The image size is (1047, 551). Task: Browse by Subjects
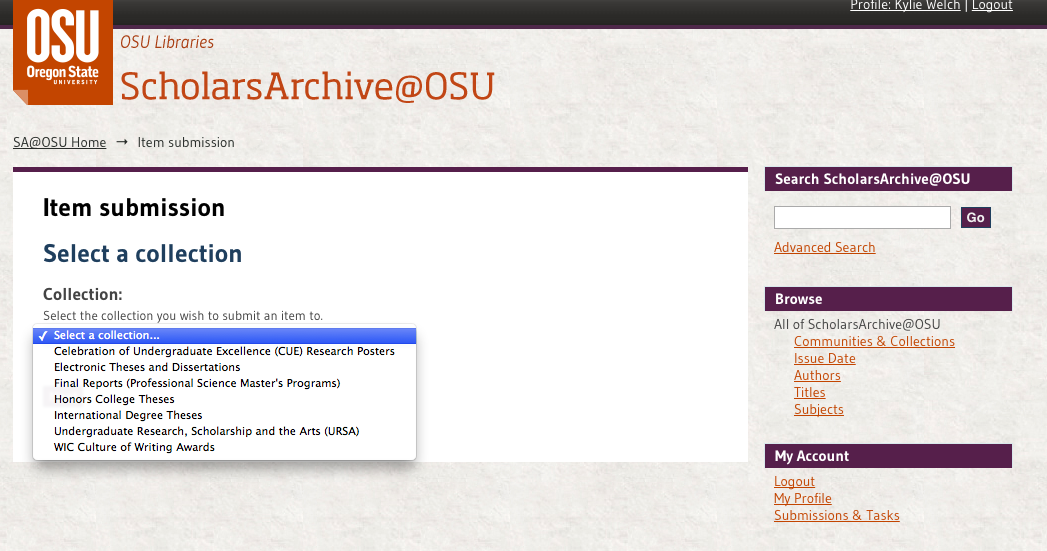point(819,409)
